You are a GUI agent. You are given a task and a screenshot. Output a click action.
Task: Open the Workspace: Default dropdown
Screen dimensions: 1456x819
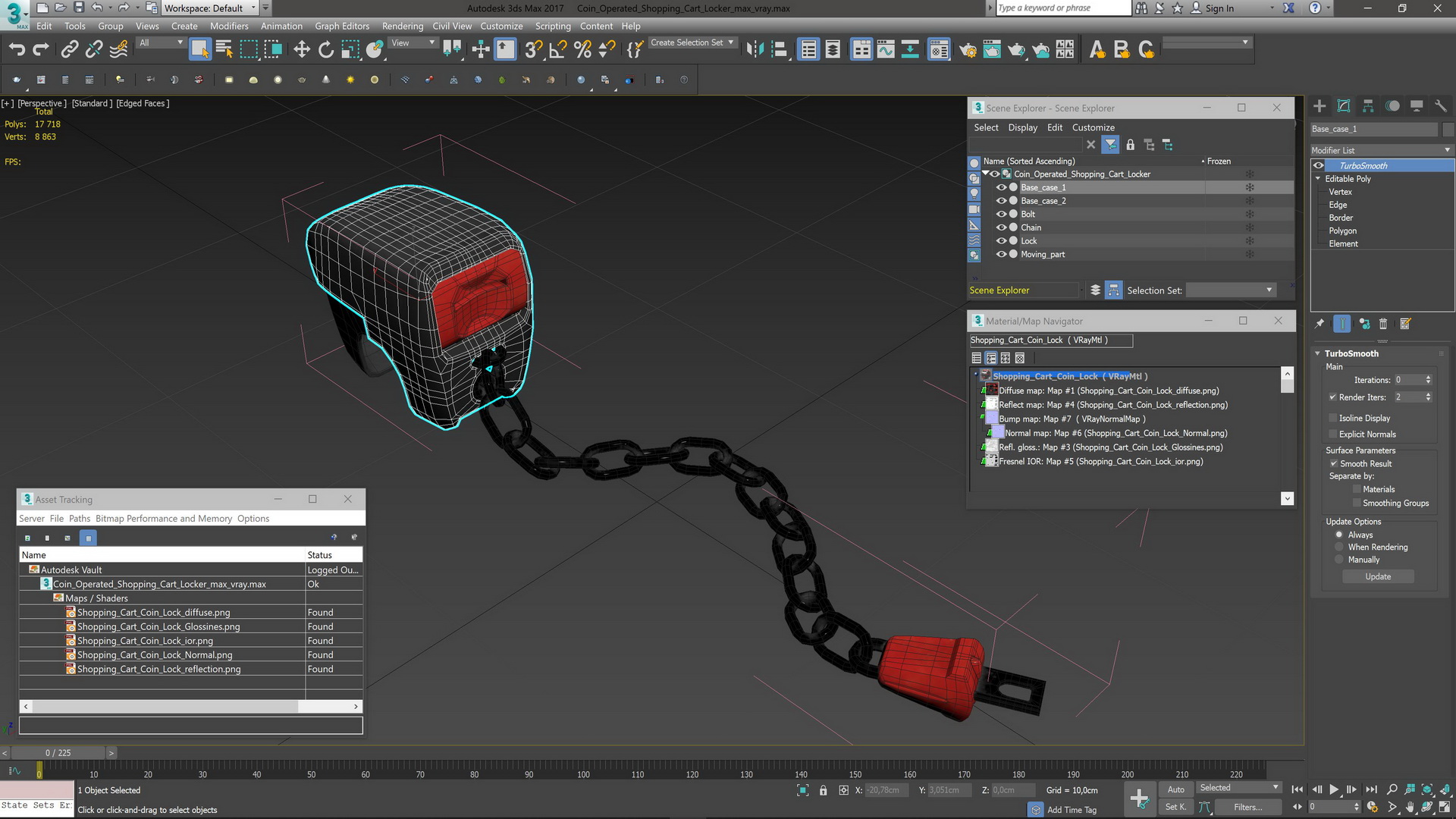[x=210, y=8]
